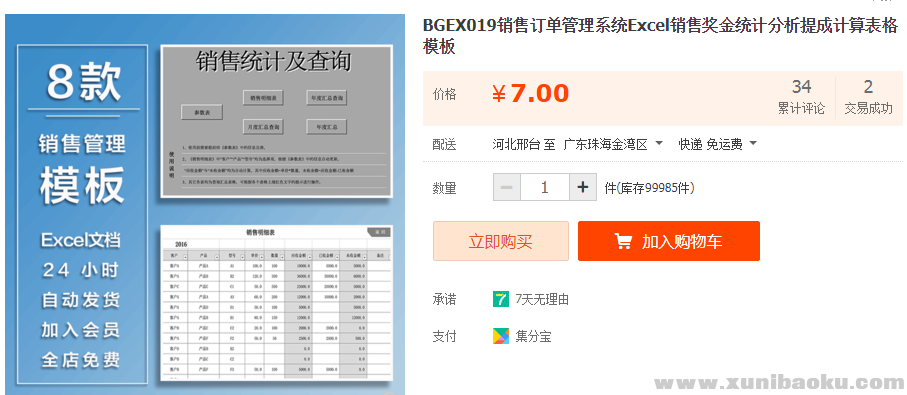Click the 月度汇总查询 button in the preview
Image resolution: width=907 pixels, height=395 pixels.
263,126
